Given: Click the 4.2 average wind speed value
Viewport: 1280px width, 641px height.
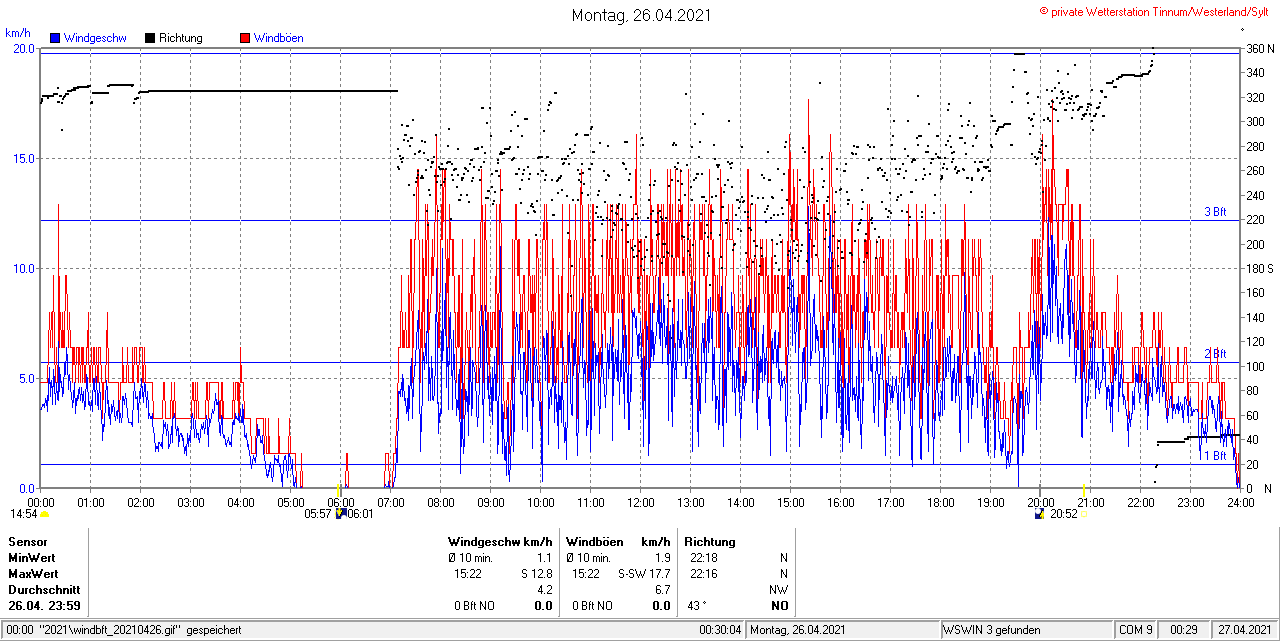Looking at the screenshot, I should pyautogui.click(x=545, y=590).
